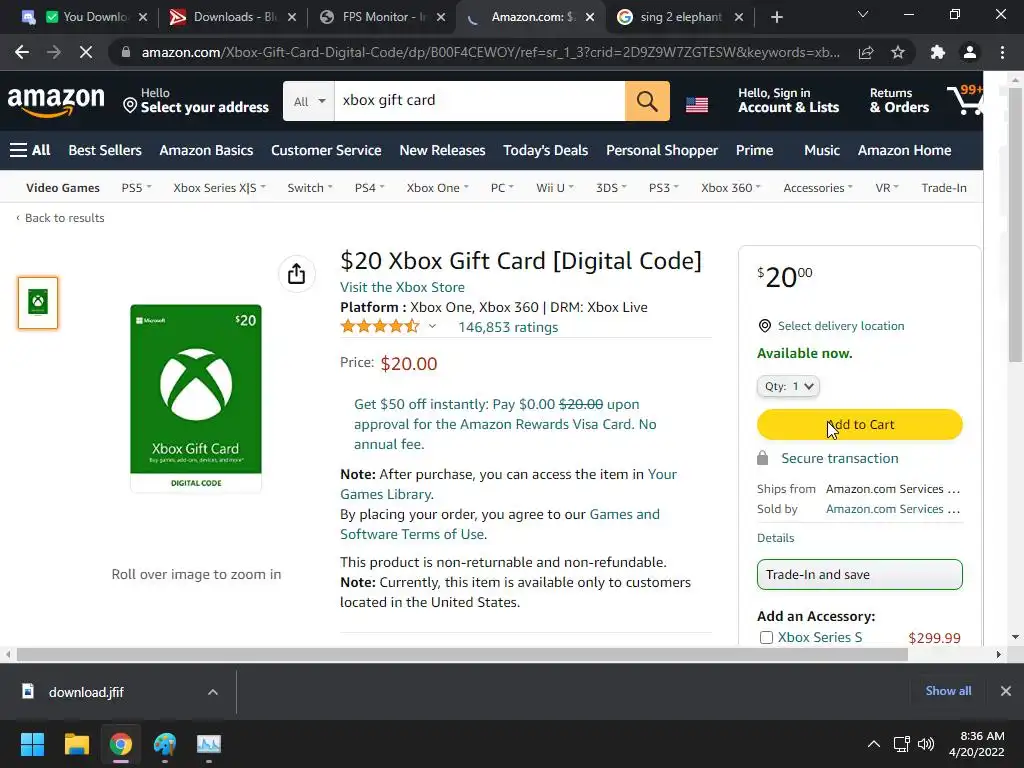This screenshot has width=1024, height=768.
Task: Open download.jfif file in downloads bar
Action: [86, 692]
